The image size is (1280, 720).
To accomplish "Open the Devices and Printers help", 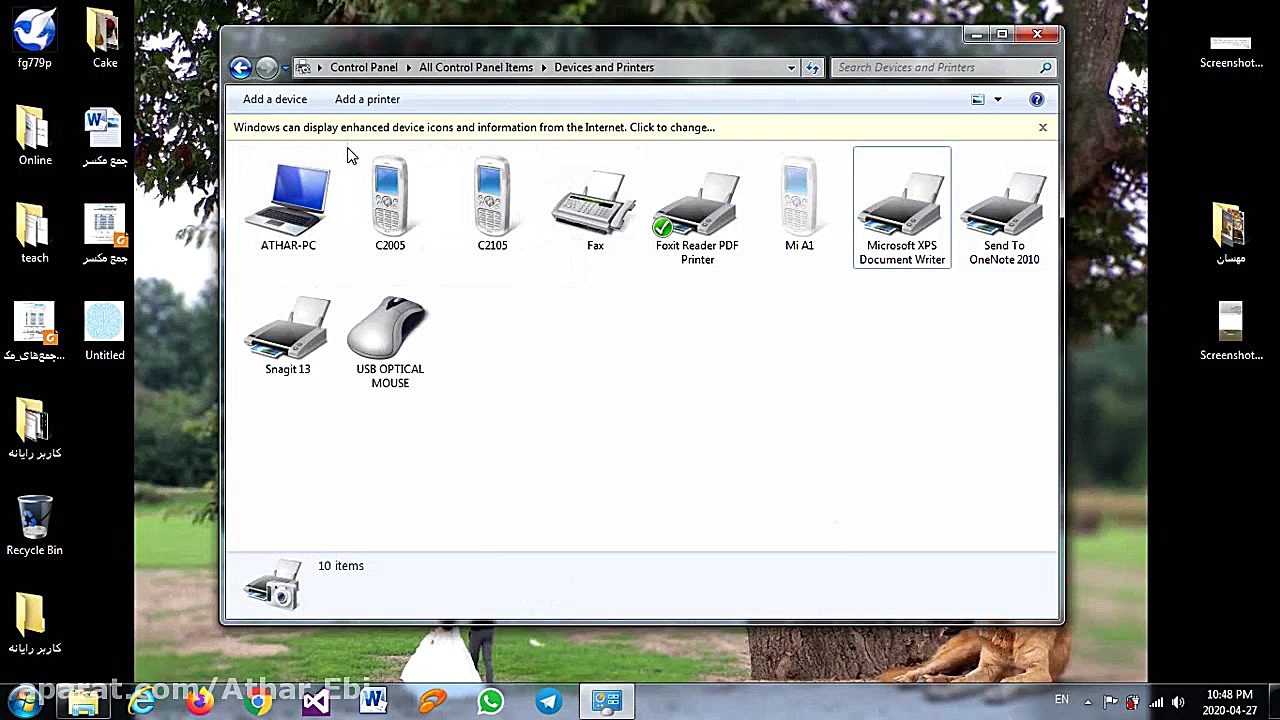I will [1037, 99].
